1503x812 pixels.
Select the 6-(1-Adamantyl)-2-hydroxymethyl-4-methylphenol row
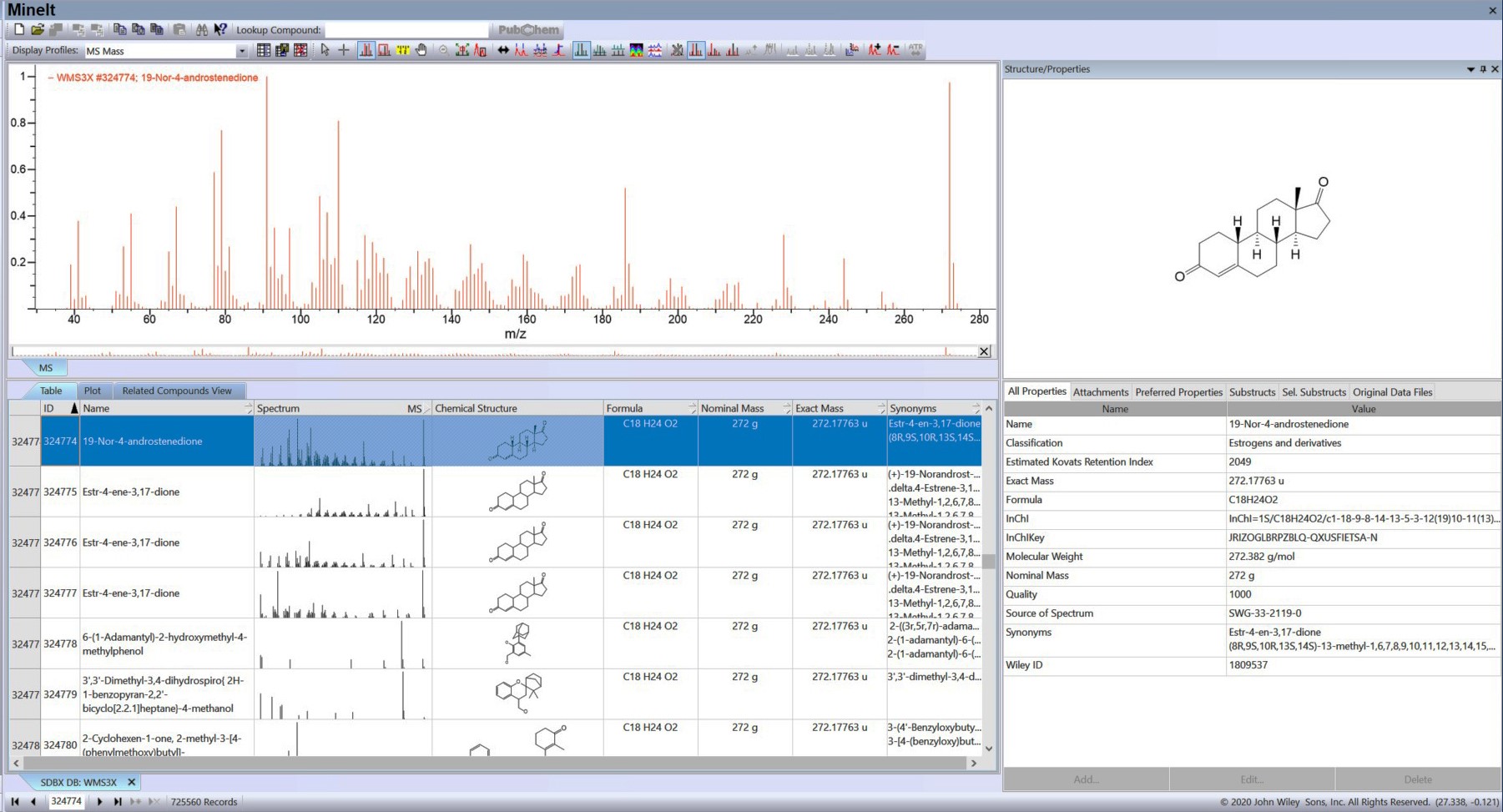tap(164, 643)
